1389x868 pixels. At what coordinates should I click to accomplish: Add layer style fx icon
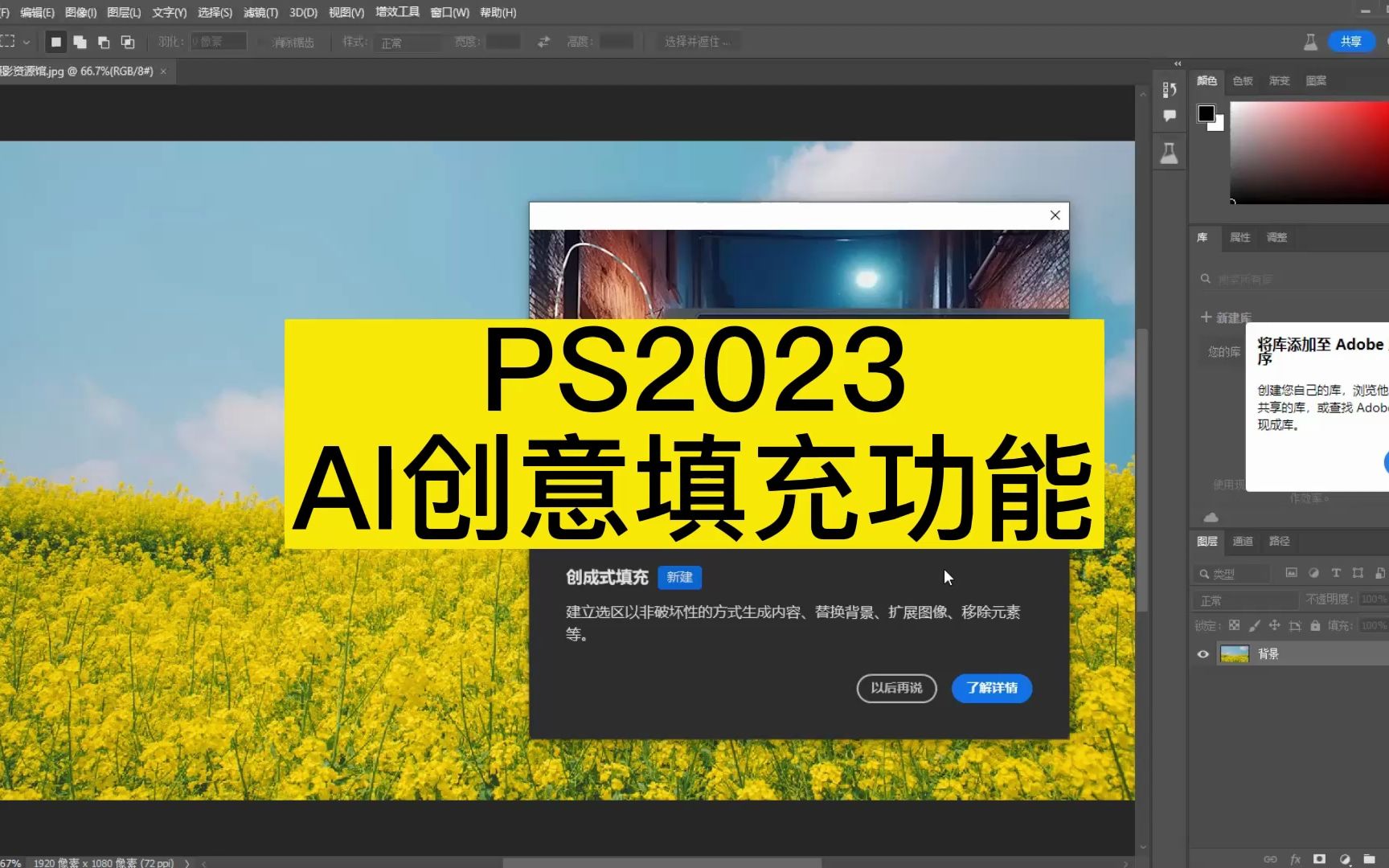pos(1295,859)
